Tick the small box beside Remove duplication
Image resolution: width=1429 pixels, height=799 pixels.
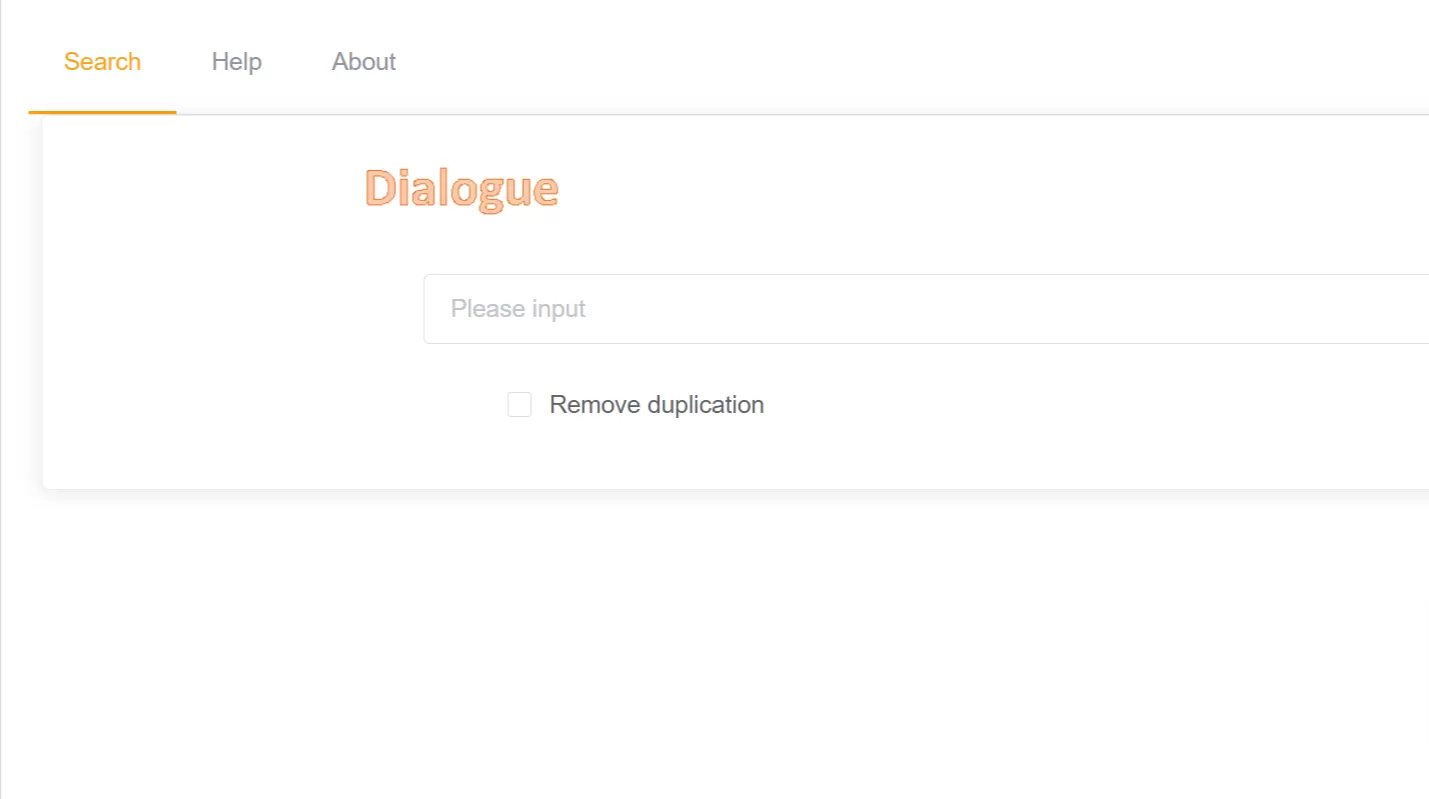pyautogui.click(x=519, y=405)
